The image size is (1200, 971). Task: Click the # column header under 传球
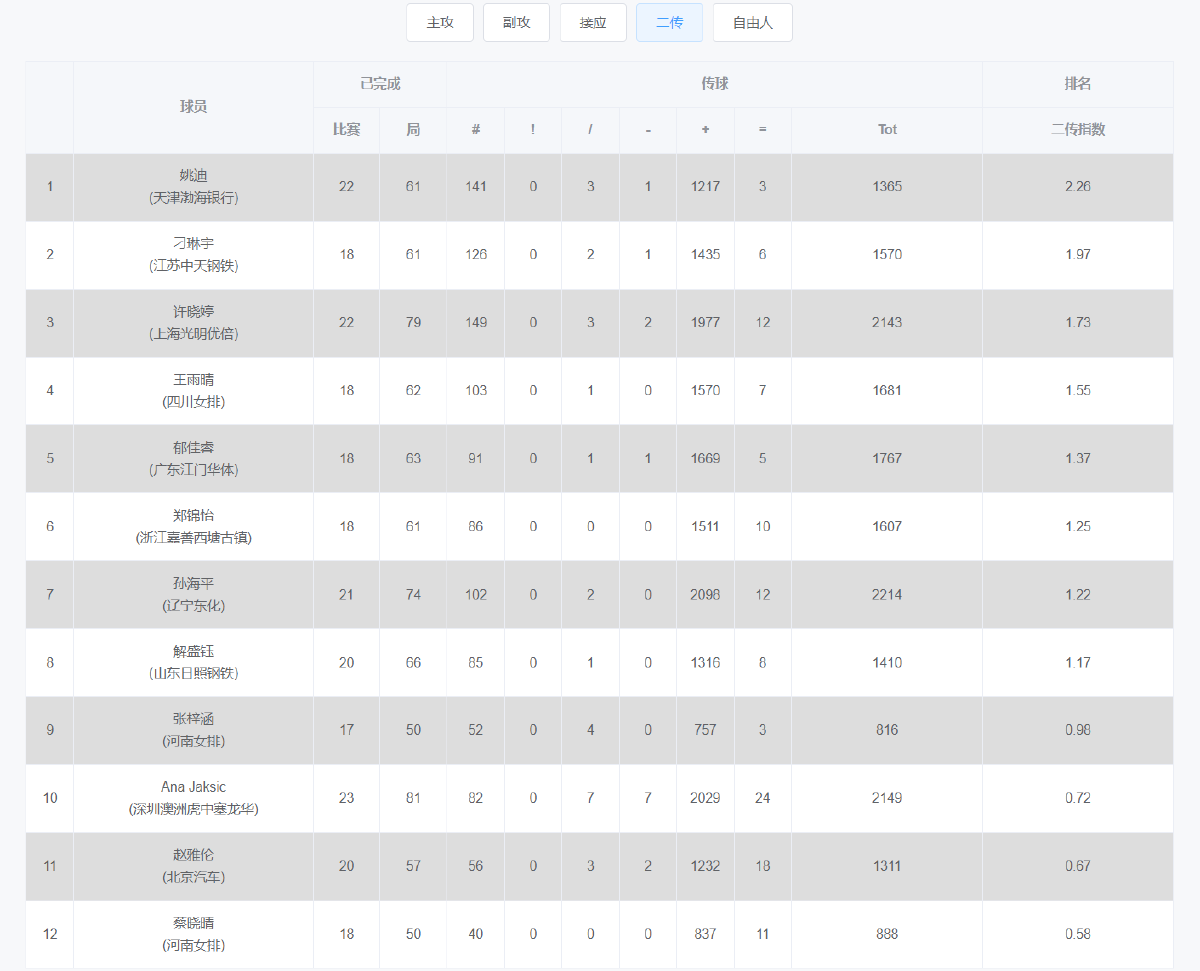click(x=476, y=130)
